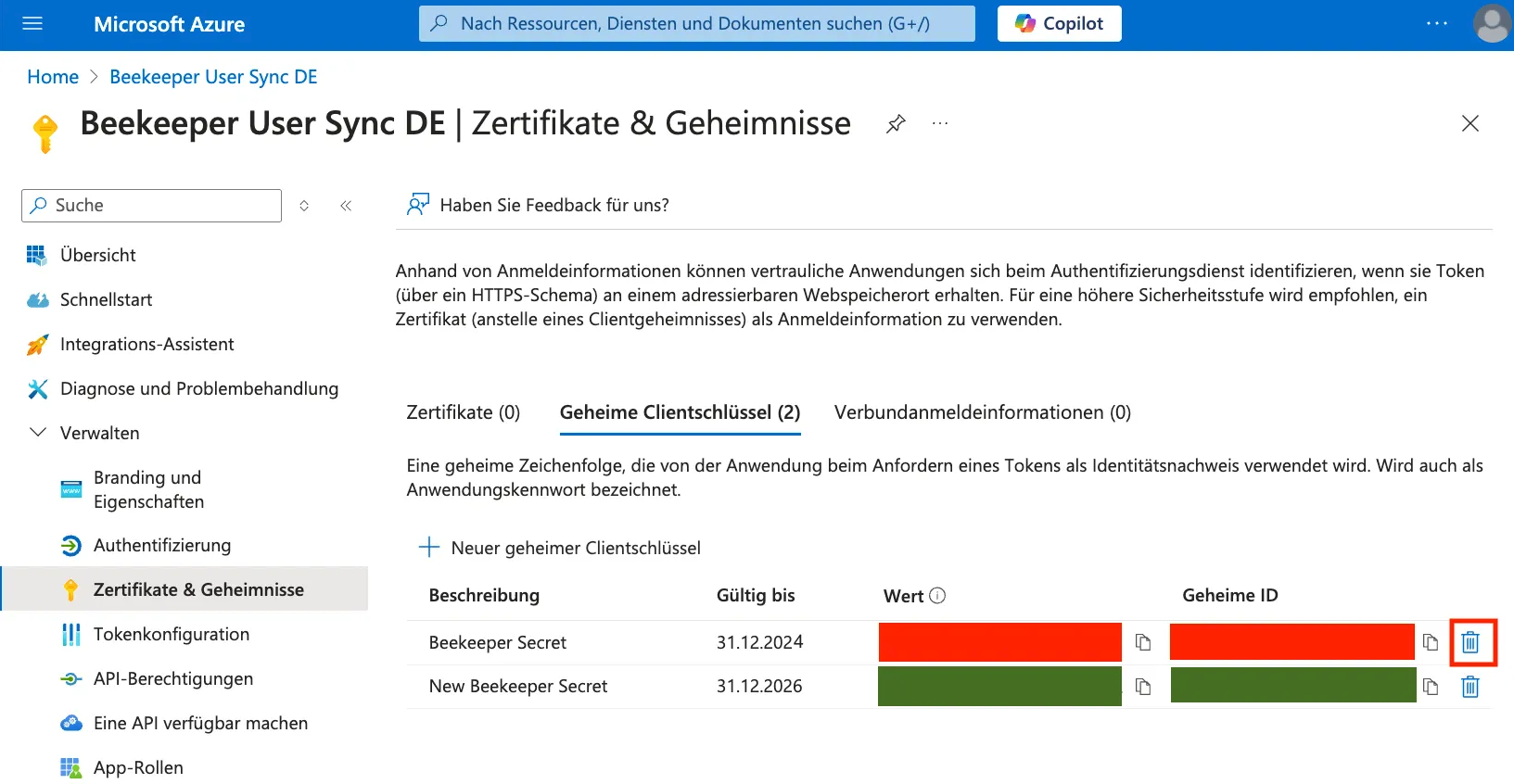Click the sidebar Suche input field

click(x=151, y=206)
